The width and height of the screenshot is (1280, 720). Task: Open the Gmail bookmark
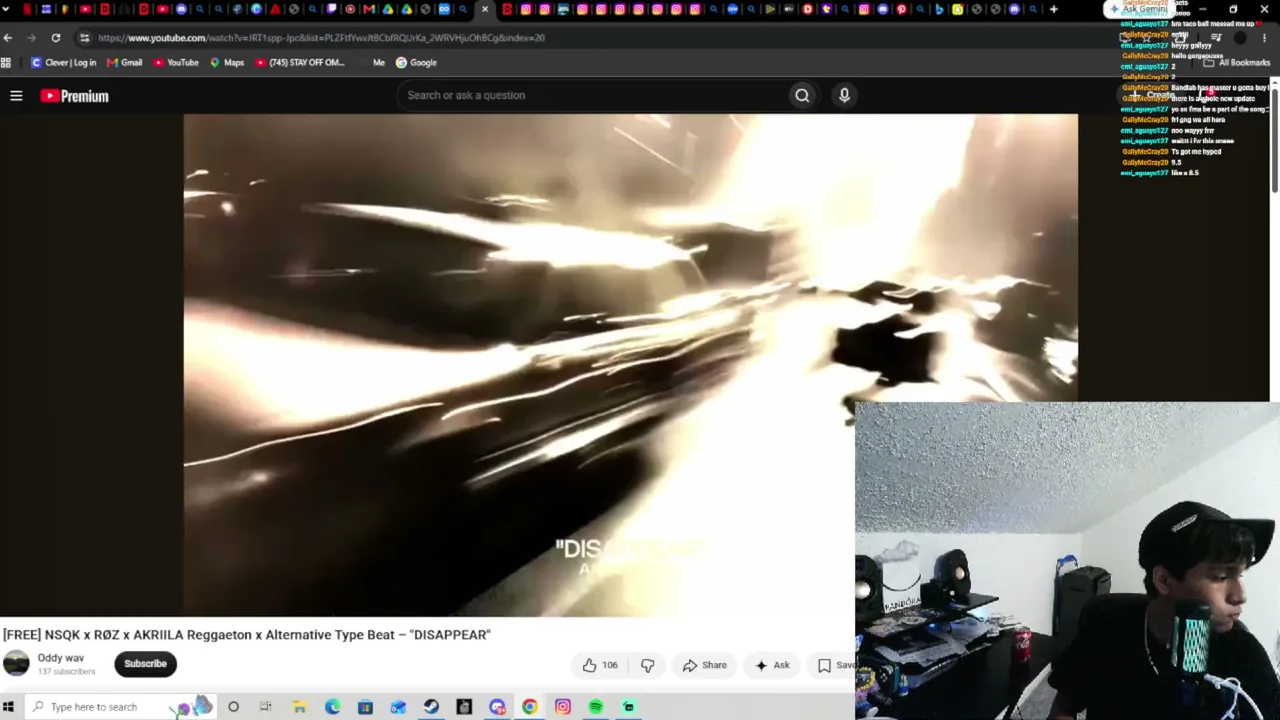pyautogui.click(x=124, y=62)
